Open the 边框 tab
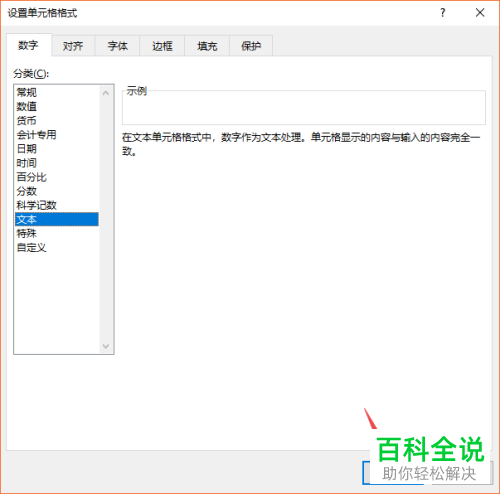 tap(162, 46)
